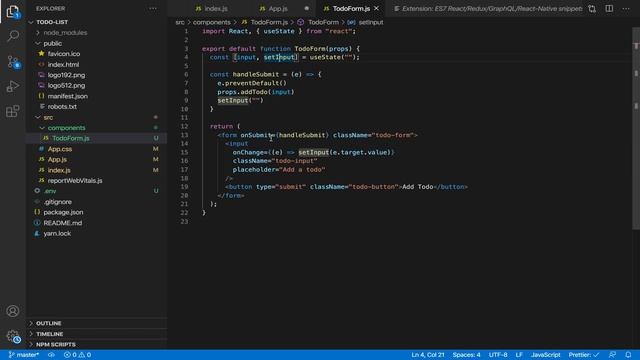Open Manage gear icon in activity bar
This screenshot has width=640, height=360.
13,336
